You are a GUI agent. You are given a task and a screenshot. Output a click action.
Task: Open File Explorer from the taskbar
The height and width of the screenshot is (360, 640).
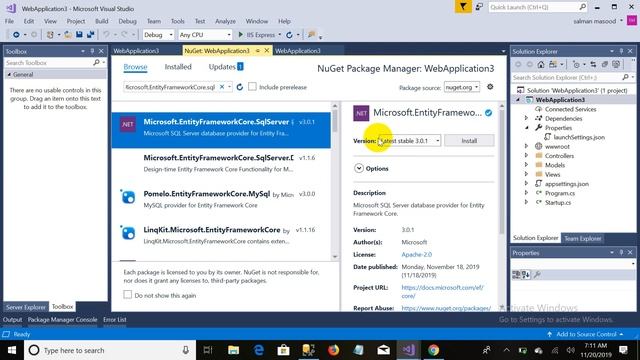click(233, 350)
